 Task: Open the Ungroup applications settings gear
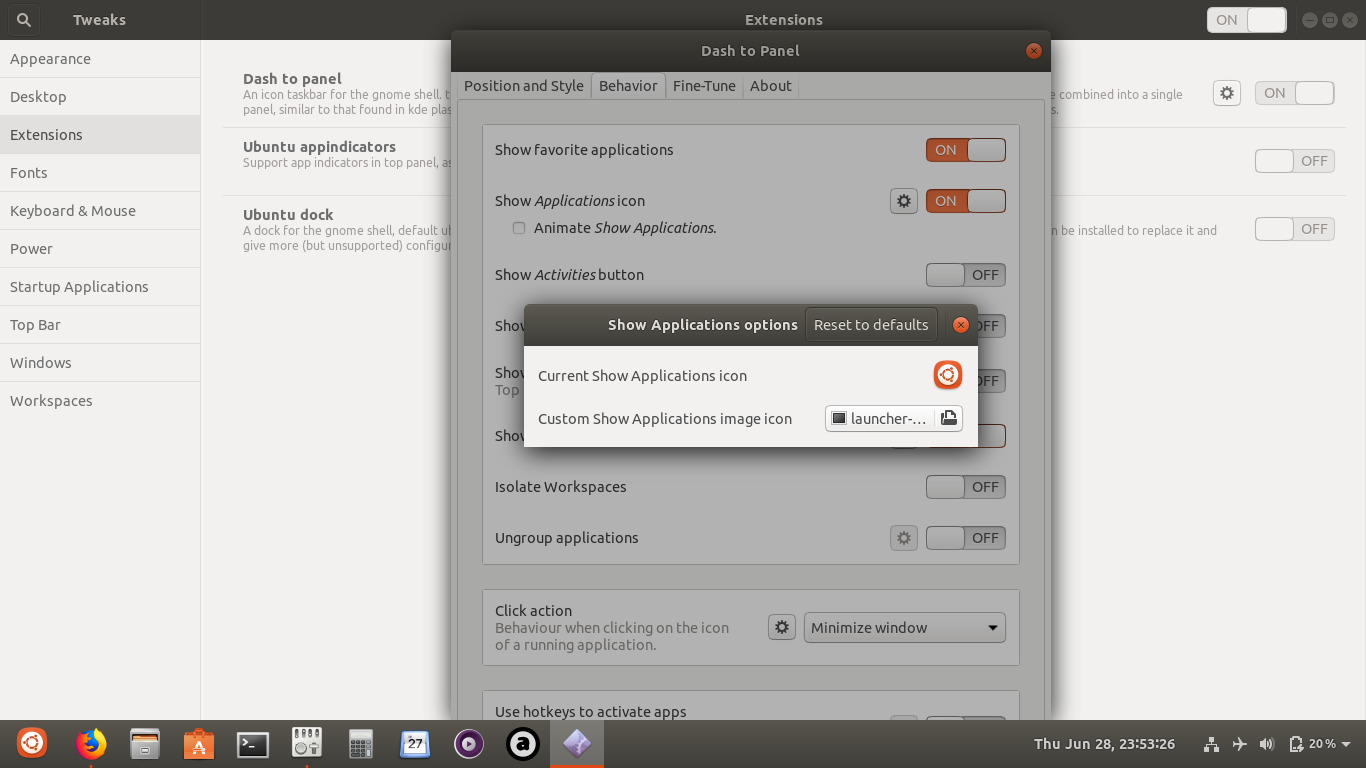(903, 537)
